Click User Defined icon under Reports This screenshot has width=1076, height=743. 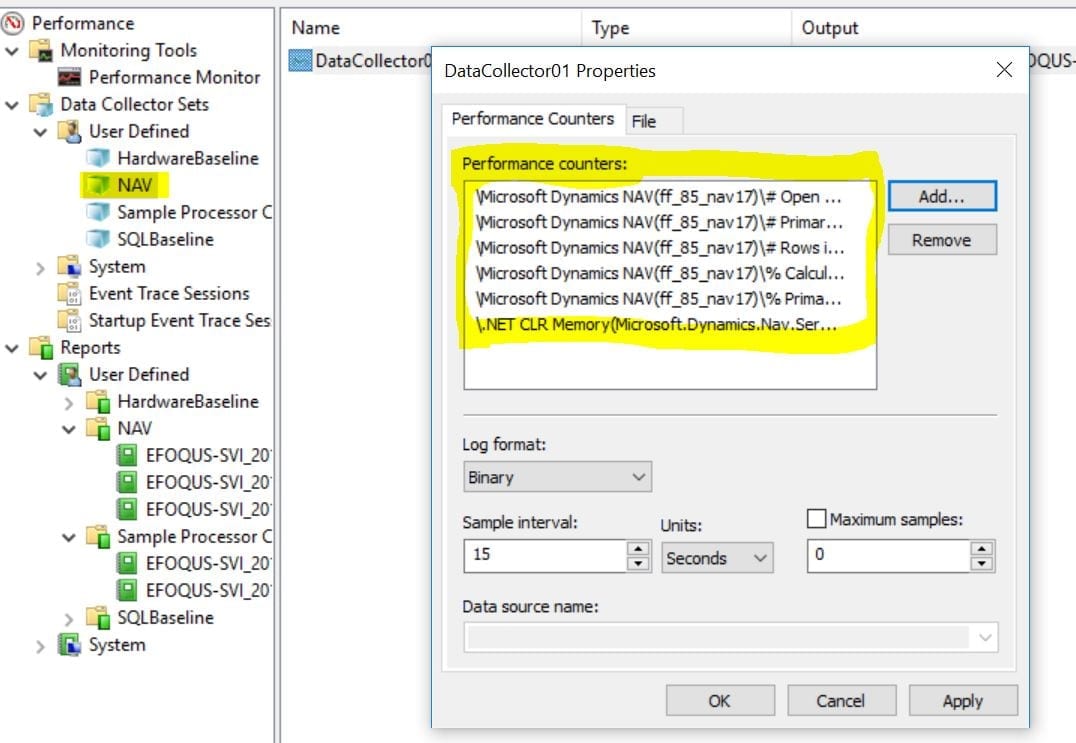tap(69, 375)
